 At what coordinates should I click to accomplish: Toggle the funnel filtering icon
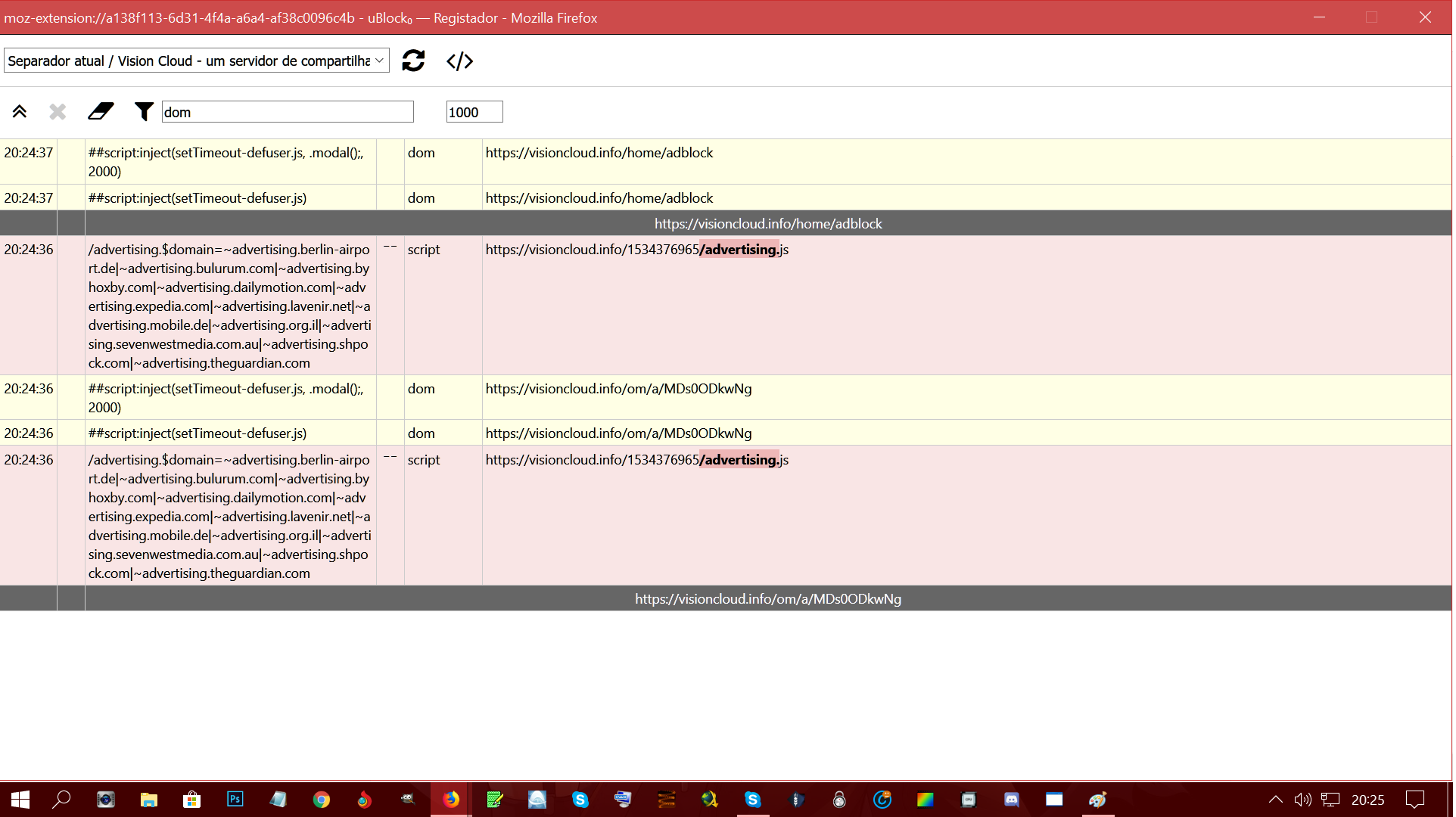tap(143, 111)
